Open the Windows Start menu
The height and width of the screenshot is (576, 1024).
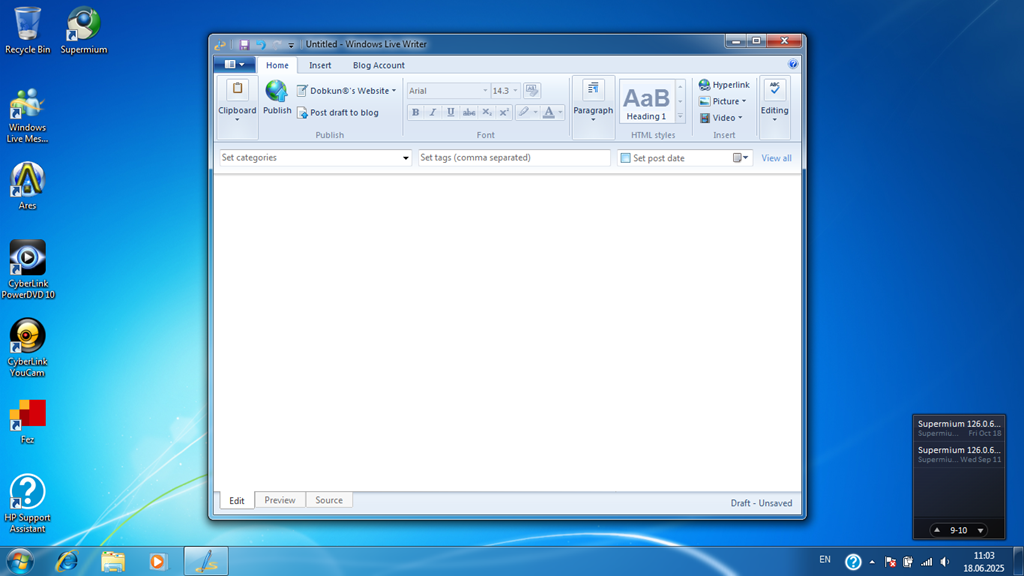click(20, 561)
